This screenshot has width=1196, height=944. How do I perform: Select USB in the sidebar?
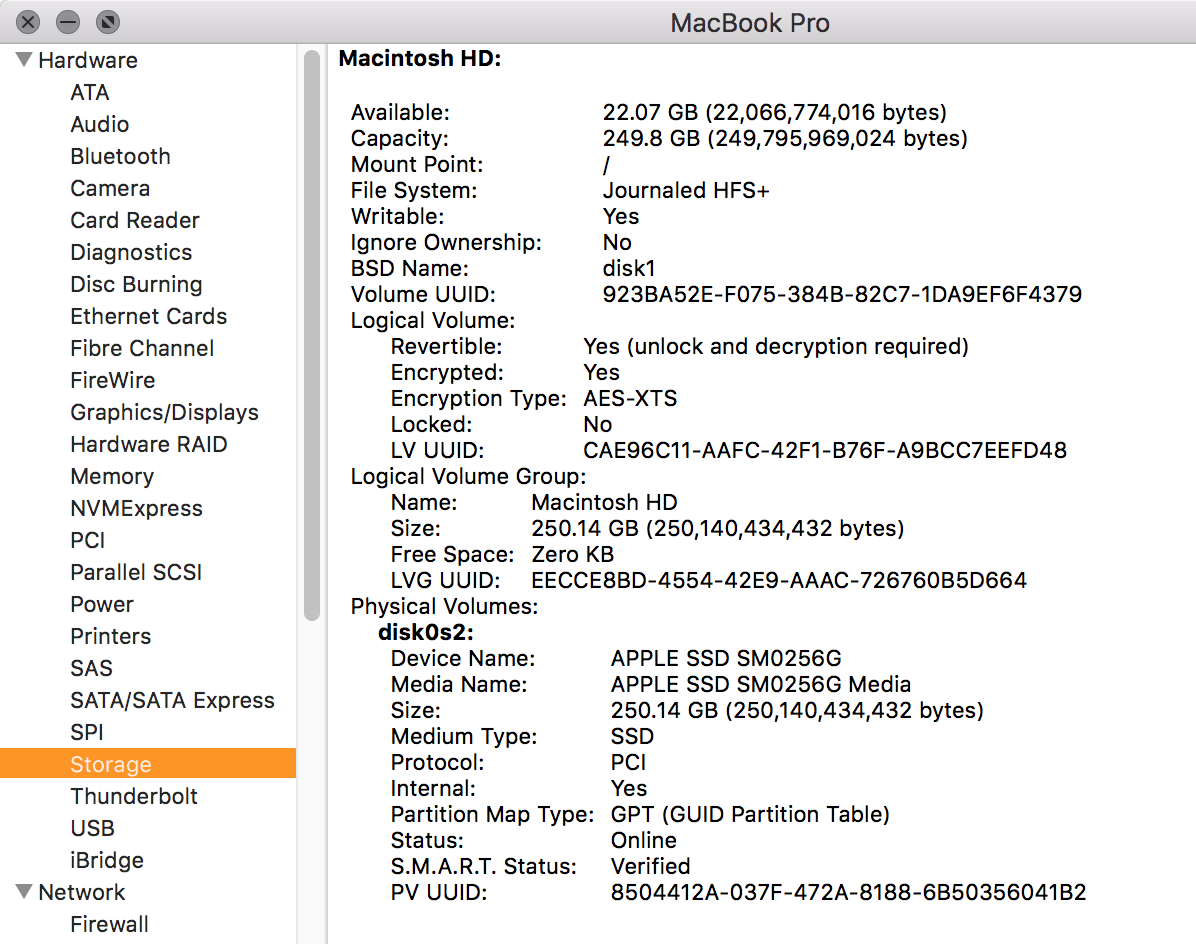pyautogui.click(x=92, y=828)
